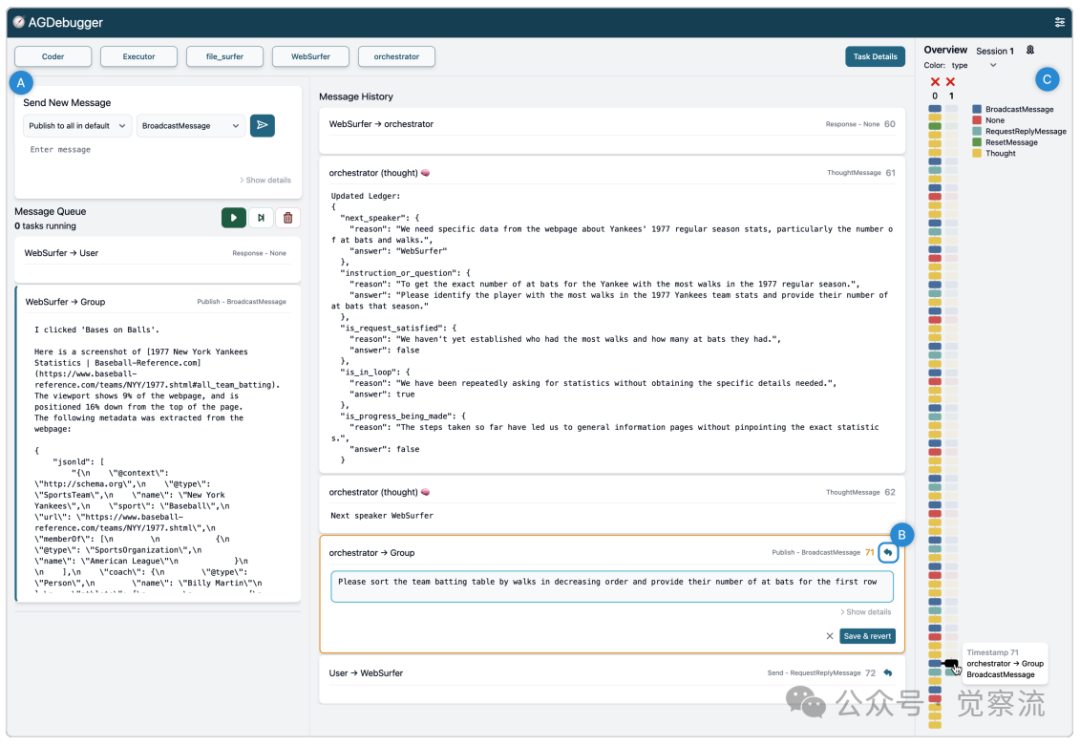This screenshot has height=746, width=1080.
Task: Select the file_surfer agent tab
Action: [225, 56]
